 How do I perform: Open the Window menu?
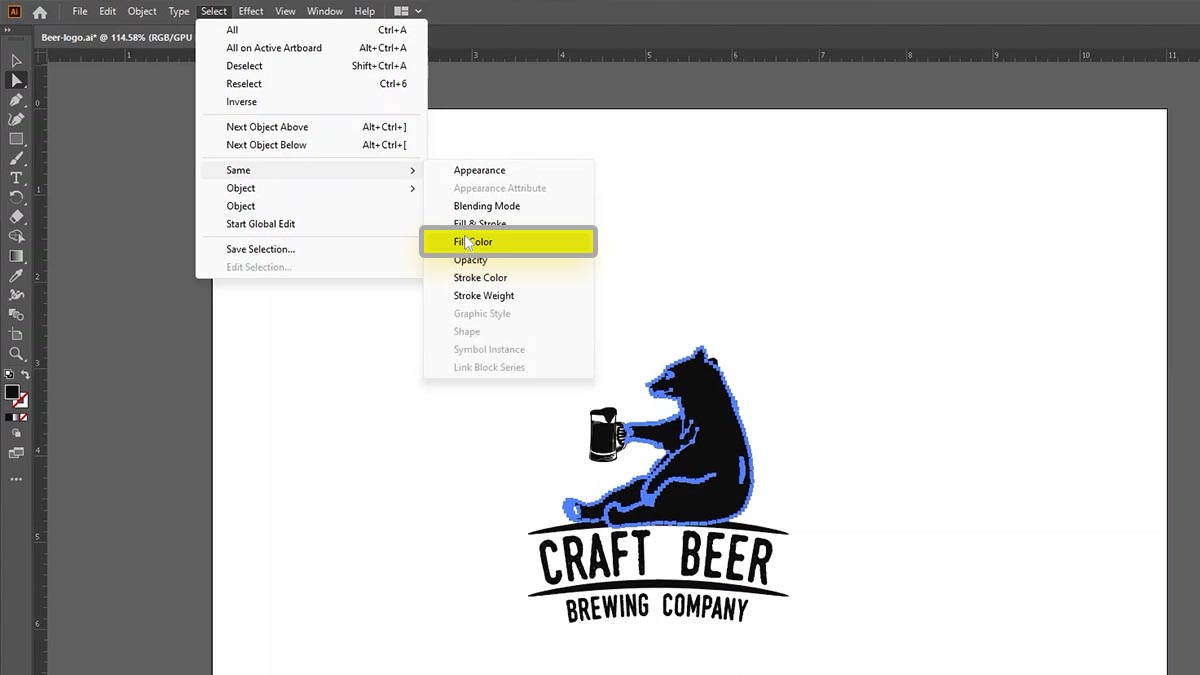pos(324,11)
